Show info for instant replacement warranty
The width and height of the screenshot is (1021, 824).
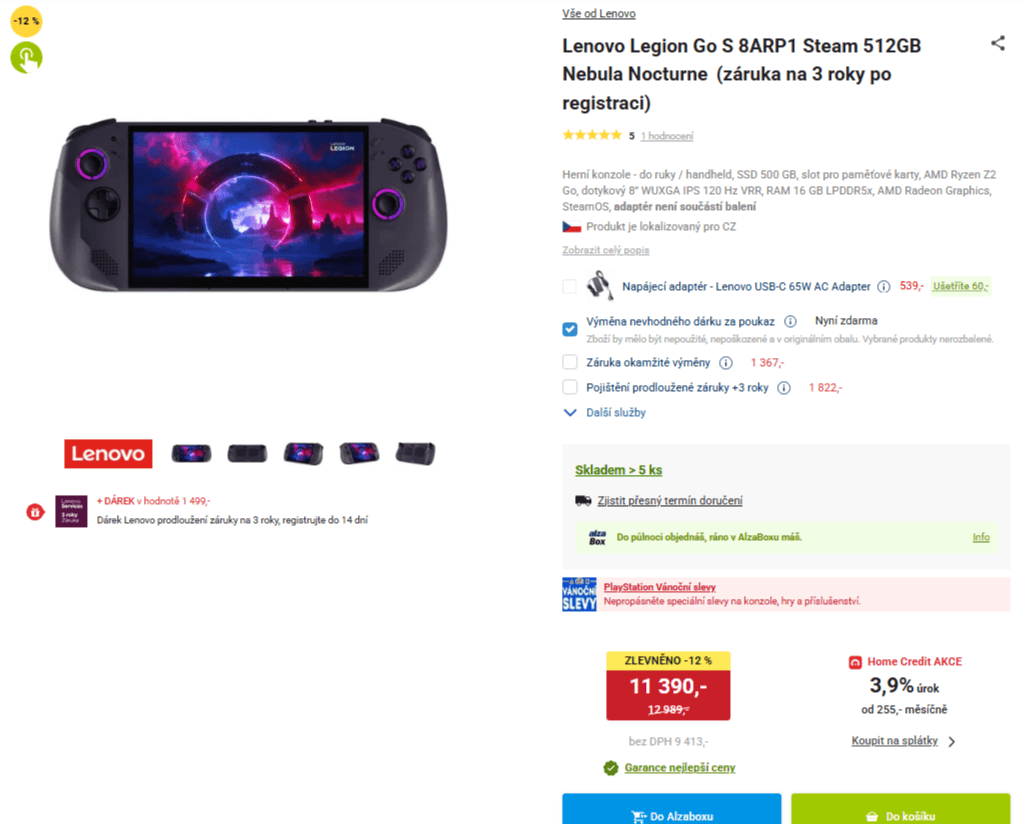(x=726, y=363)
